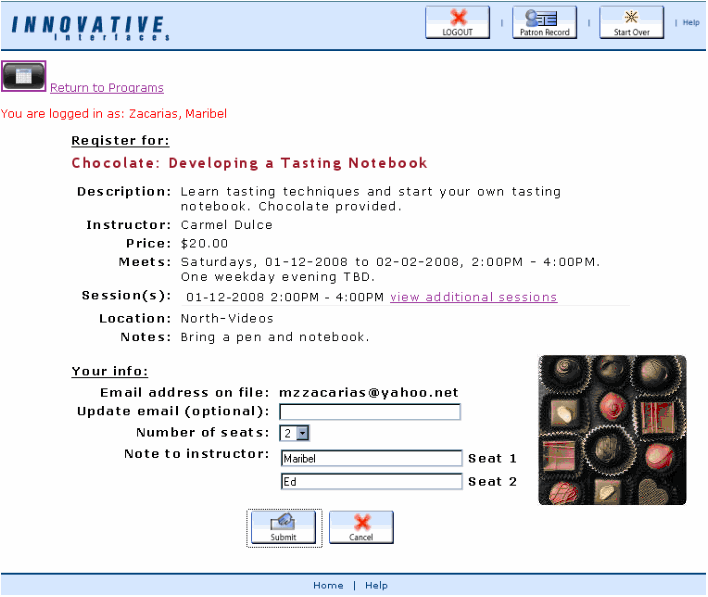708x597 pixels.
Task: Click the Register for: heading
Action: point(120,141)
